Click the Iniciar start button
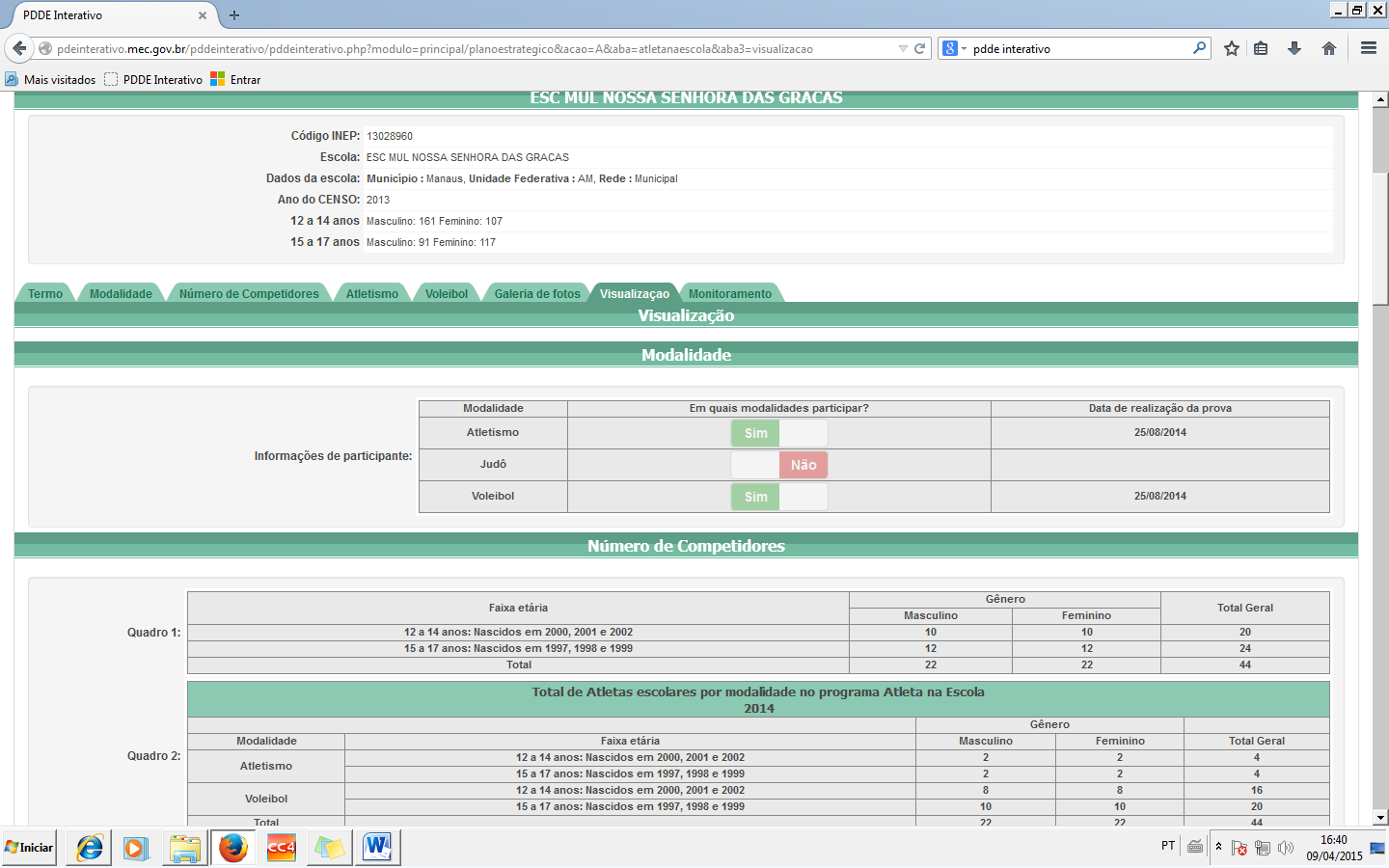 pos(29,848)
